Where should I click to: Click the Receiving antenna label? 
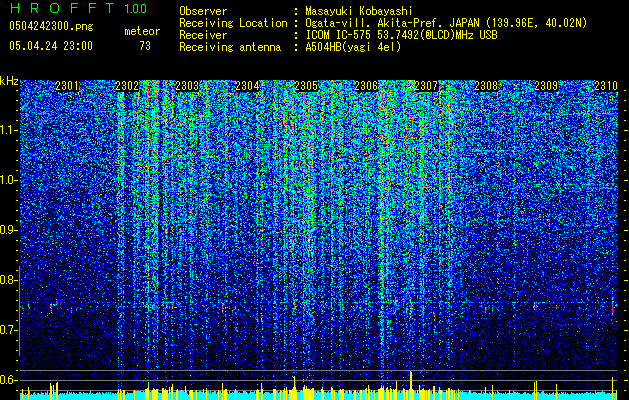(230, 47)
